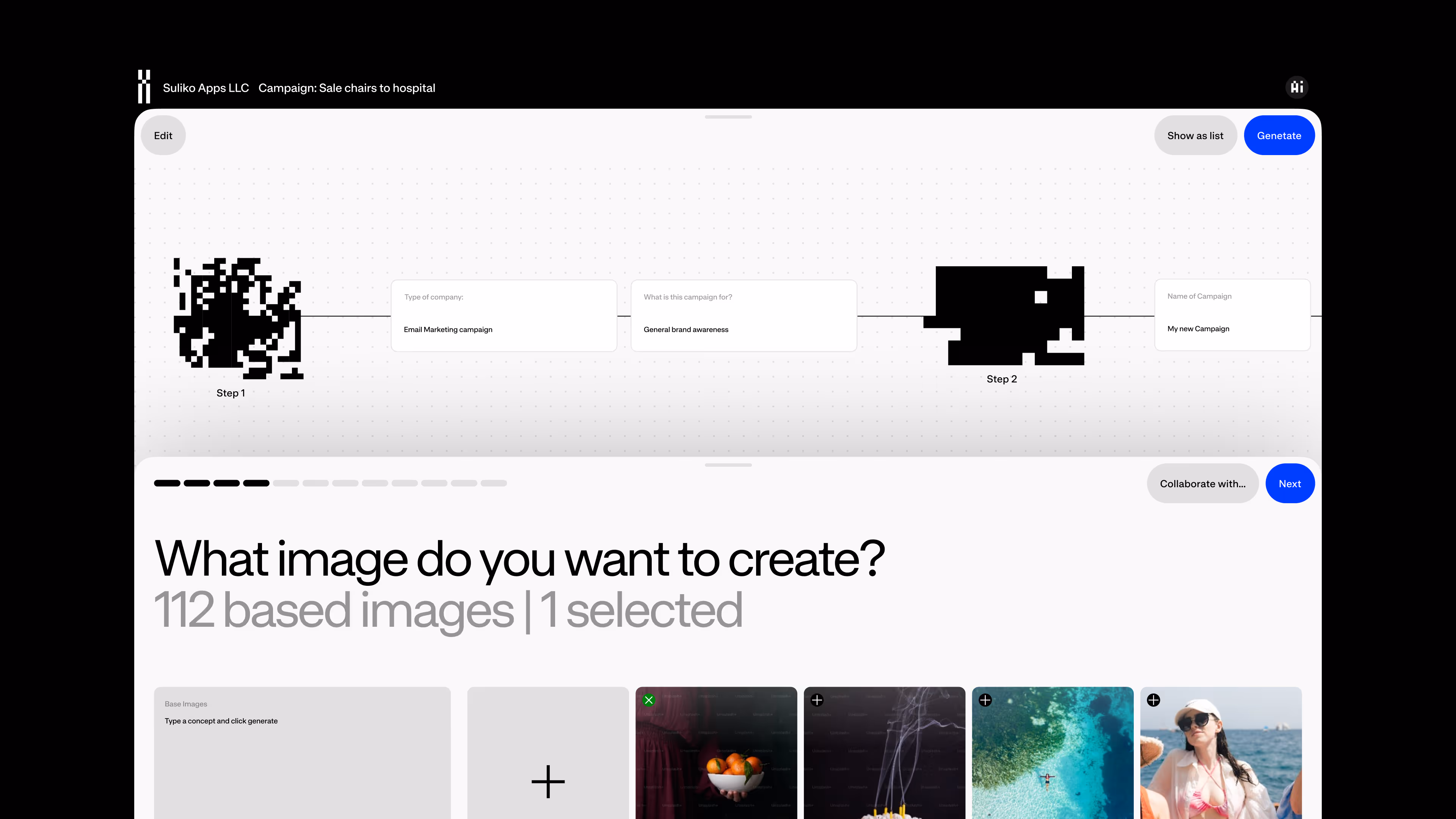Click the fifth progress step segment
This screenshot has width=1456, height=819.
point(286,483)
